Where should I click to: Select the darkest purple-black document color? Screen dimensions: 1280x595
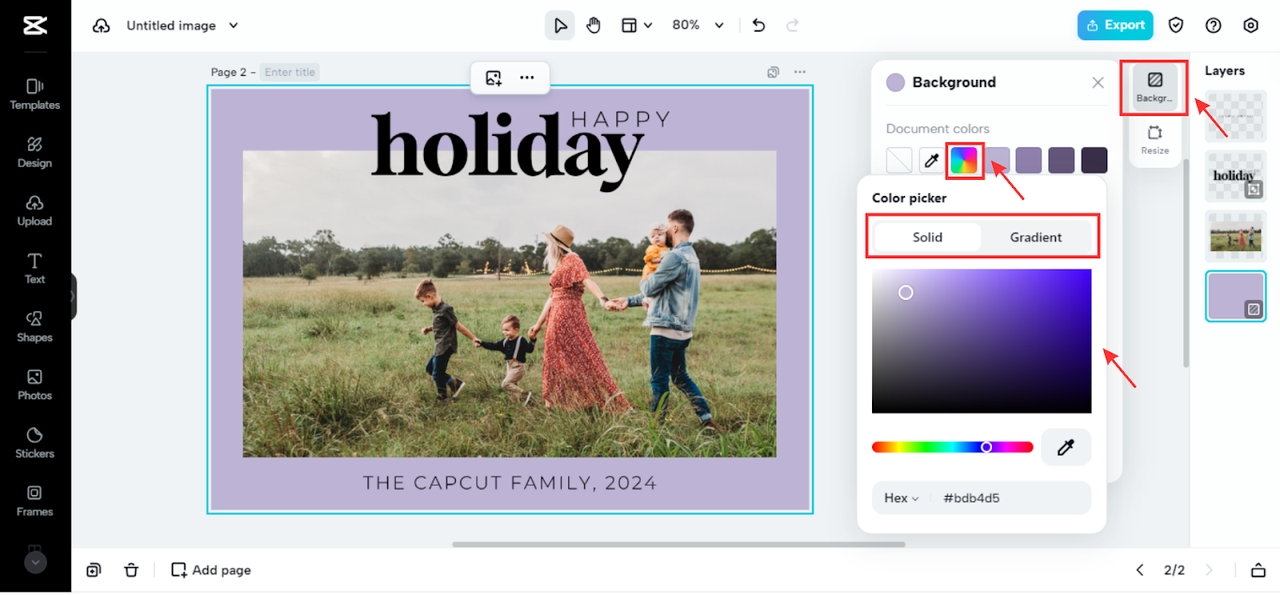pos(1094,160)
